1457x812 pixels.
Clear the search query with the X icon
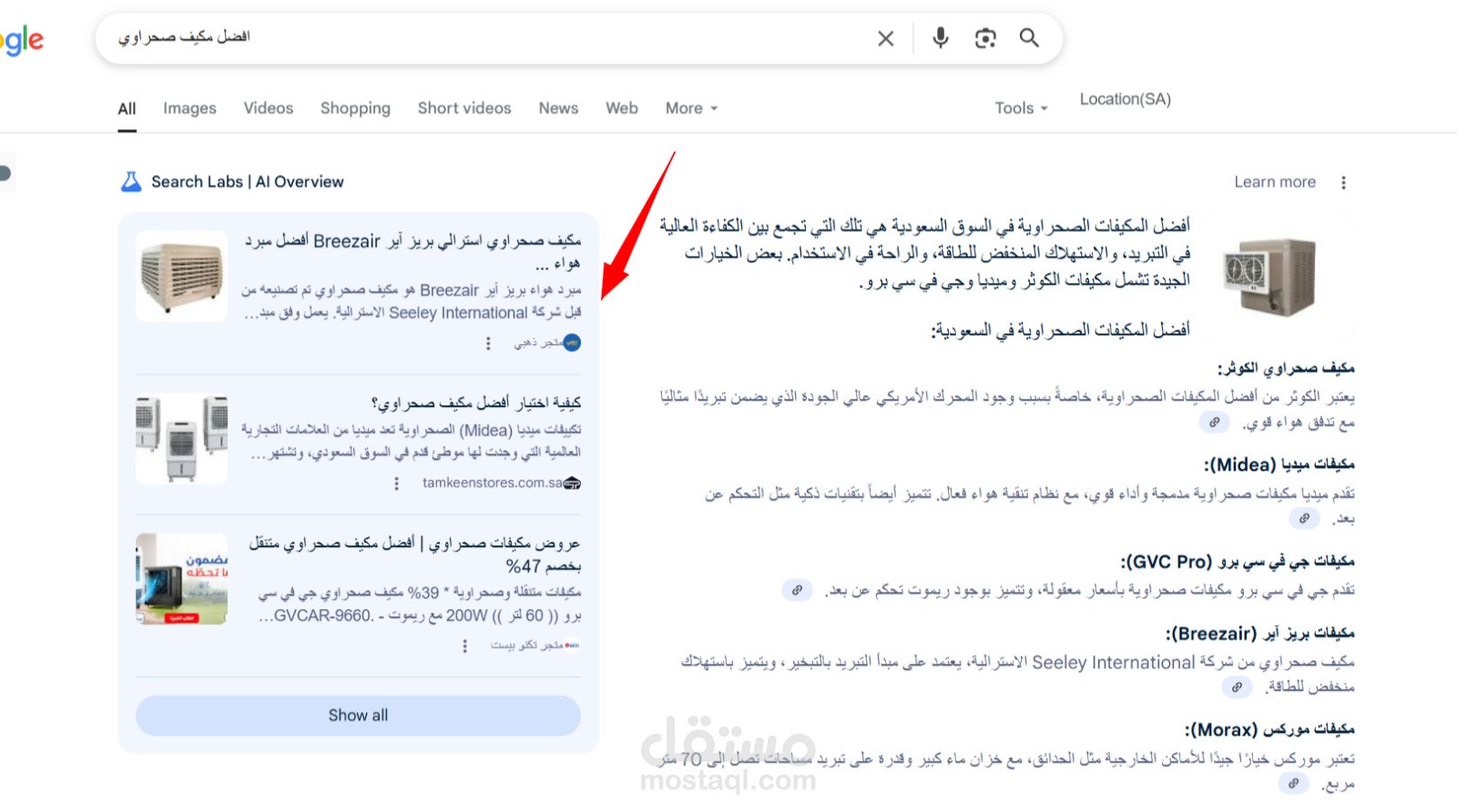885,38
